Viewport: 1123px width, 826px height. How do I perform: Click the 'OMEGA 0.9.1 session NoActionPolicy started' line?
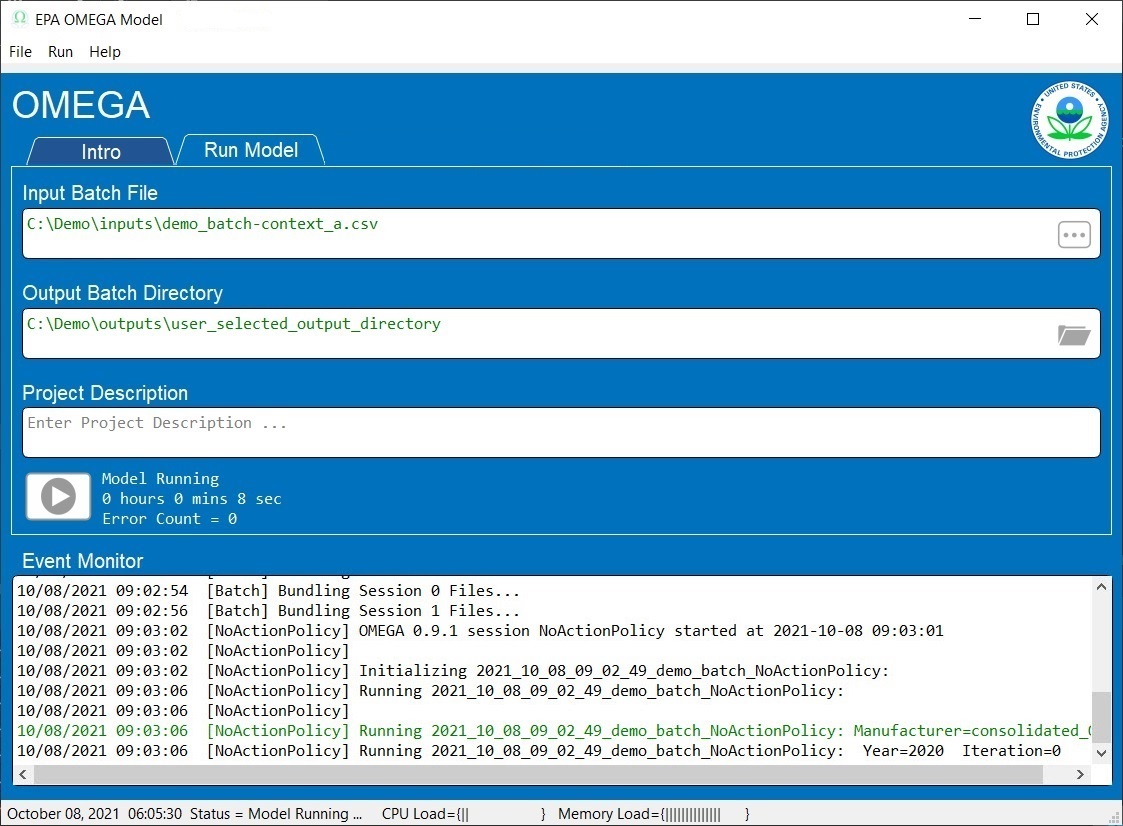480,631
